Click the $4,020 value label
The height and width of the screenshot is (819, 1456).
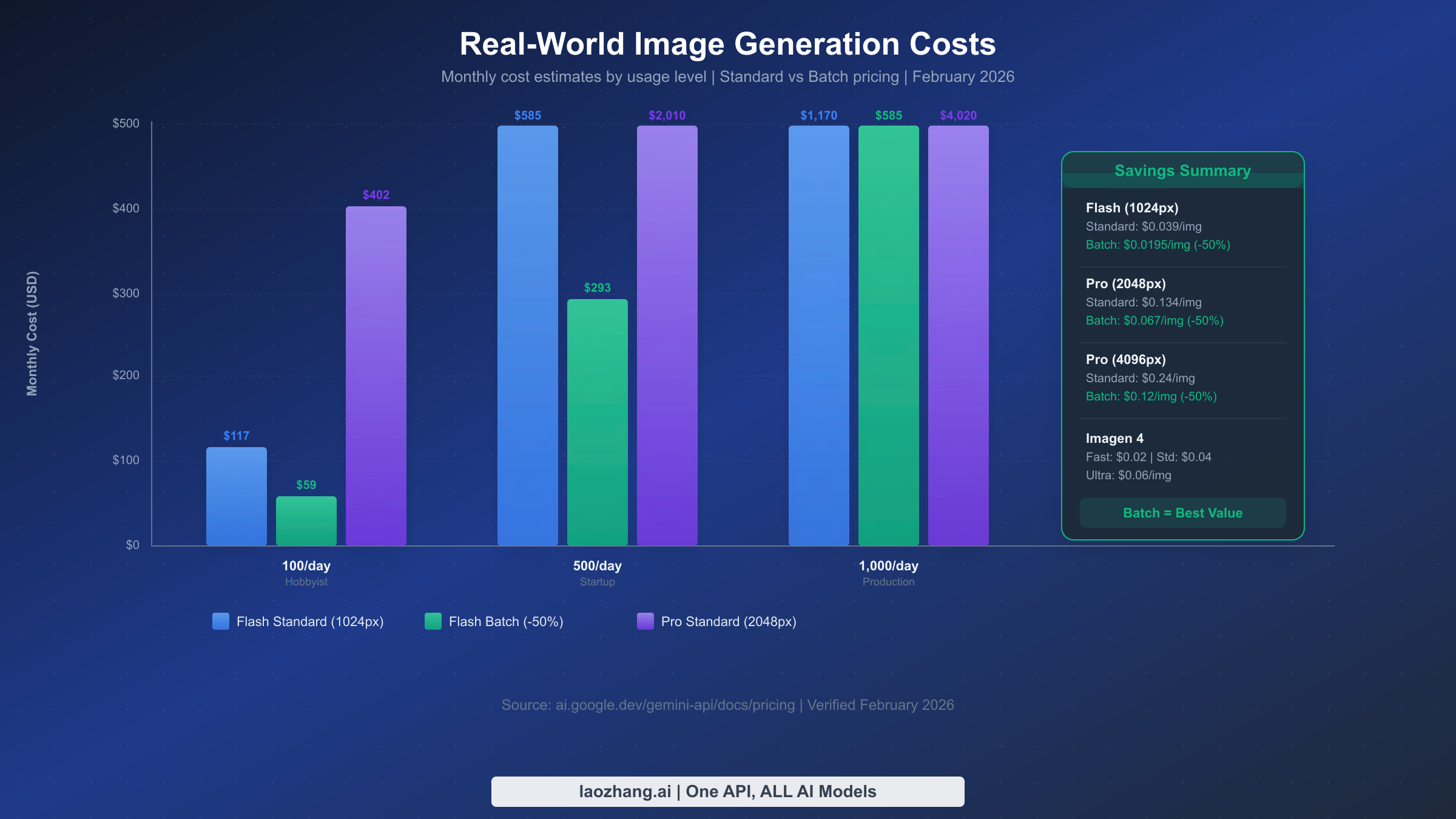958,115
